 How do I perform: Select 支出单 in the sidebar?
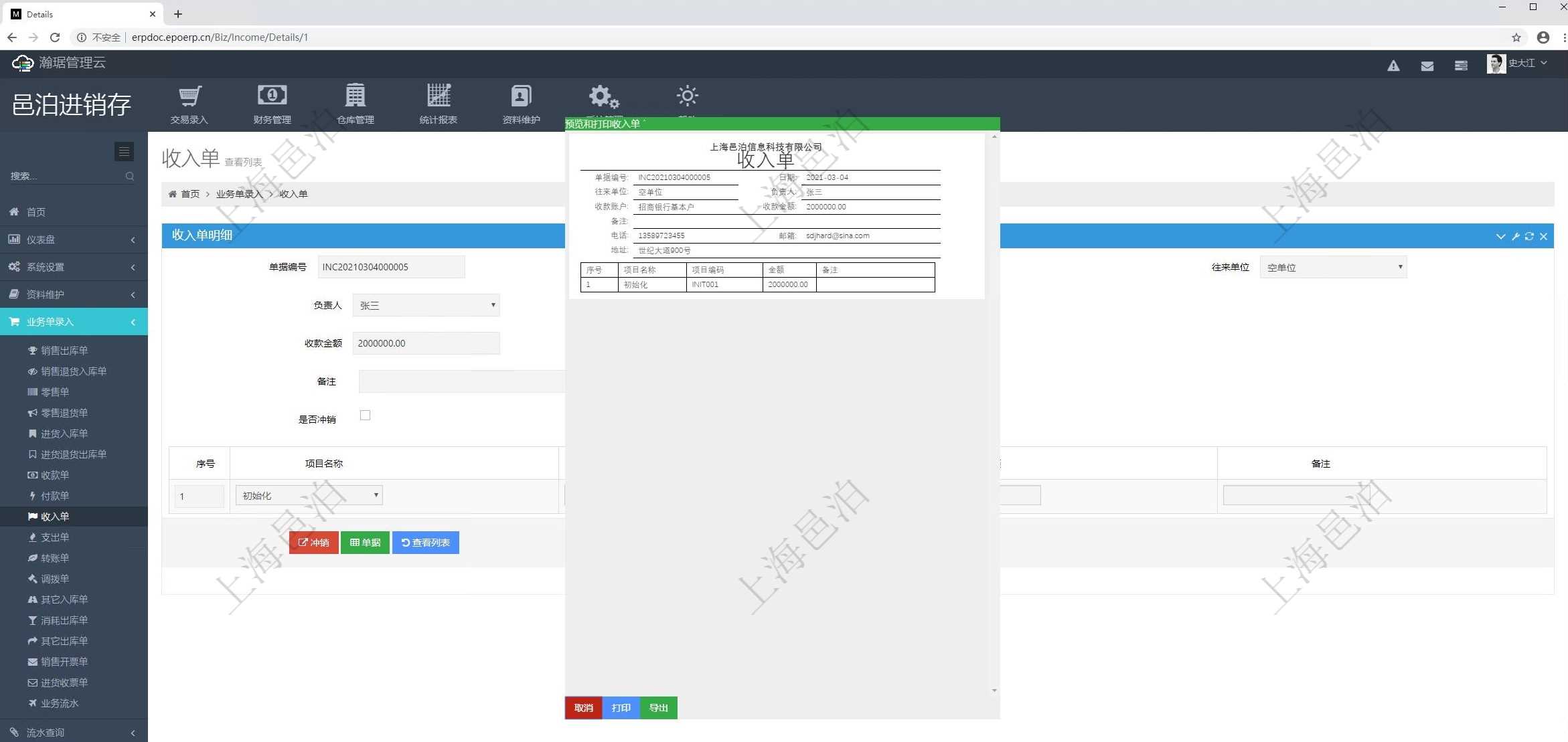coord(55,537)
